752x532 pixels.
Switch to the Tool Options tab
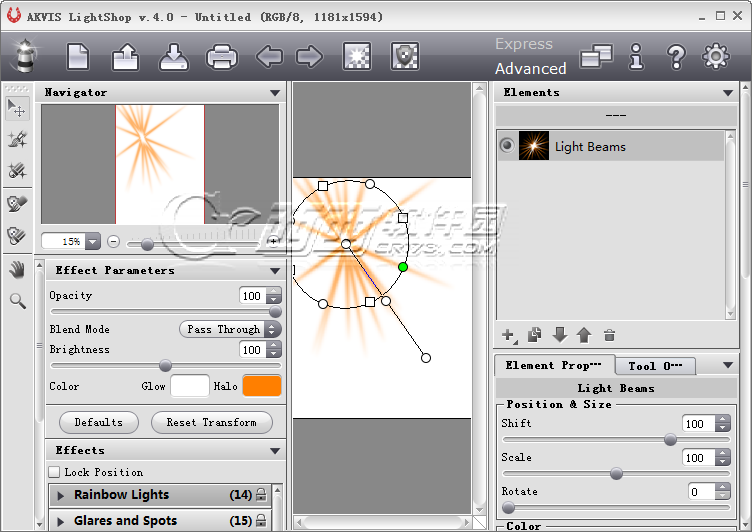coord(655,366)
